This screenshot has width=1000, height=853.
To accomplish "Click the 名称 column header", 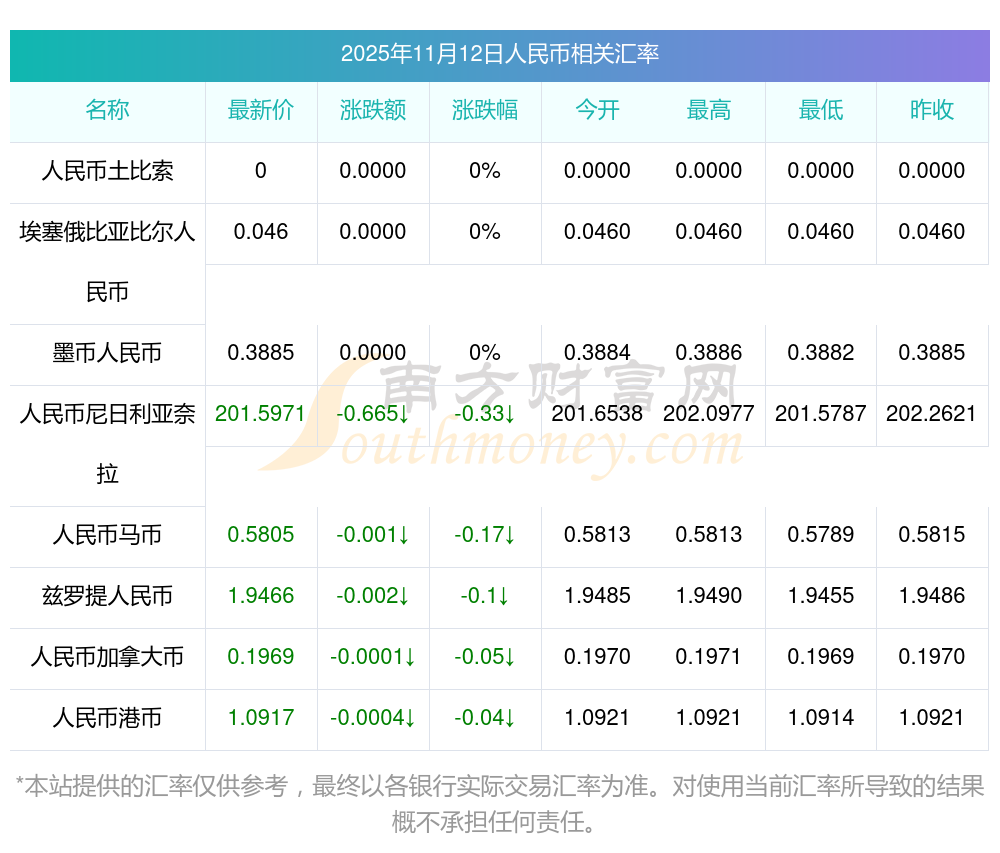I will (107, 111).
